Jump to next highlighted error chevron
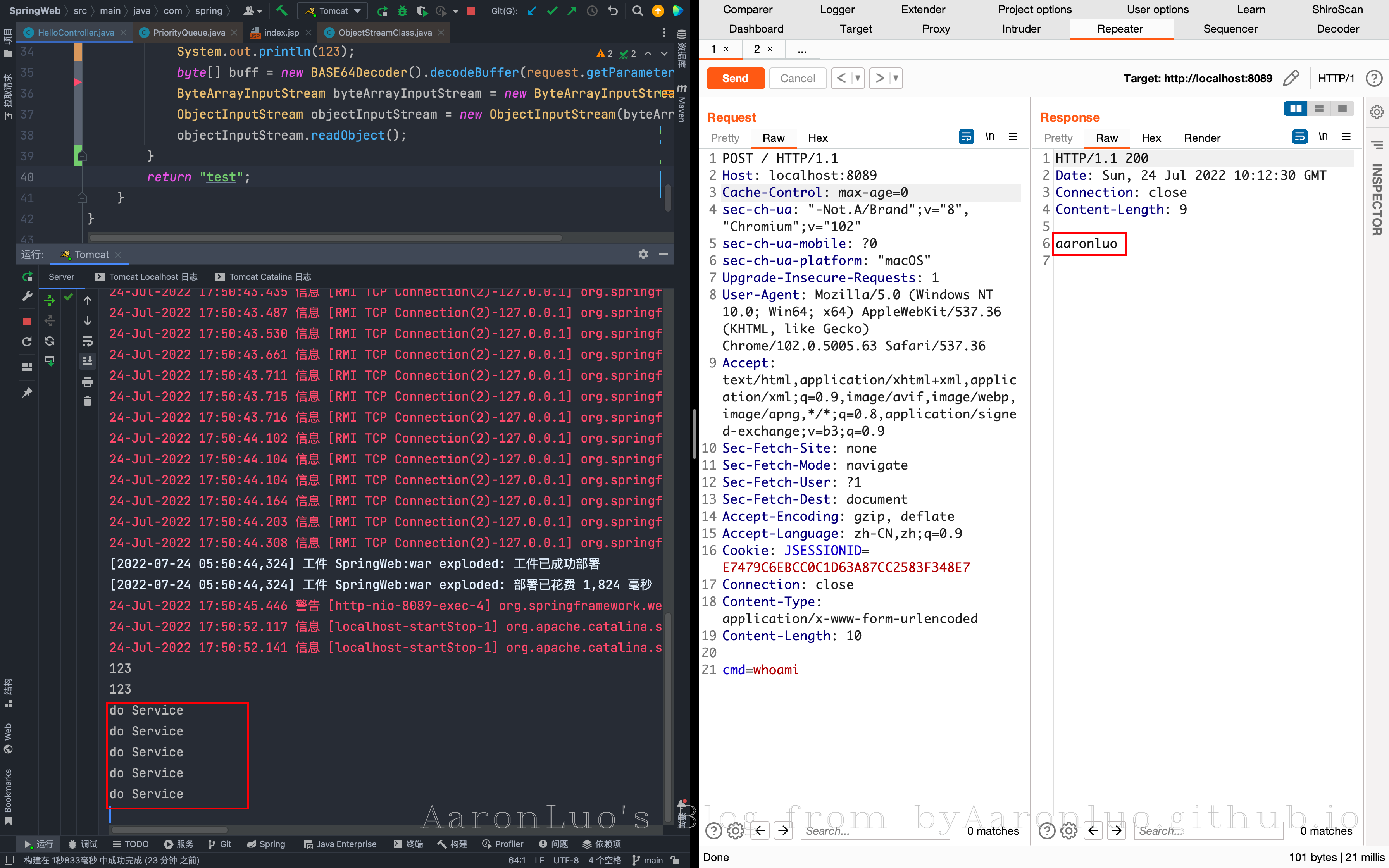This screenshot has width=1389, height=868. pos(664,53)
